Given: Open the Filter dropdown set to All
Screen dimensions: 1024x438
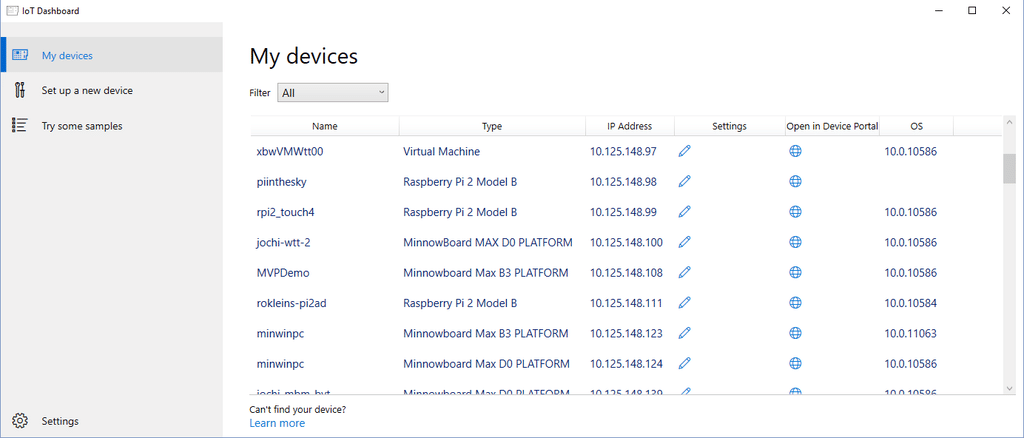Looking at the screenshot, I should [333, 93].
